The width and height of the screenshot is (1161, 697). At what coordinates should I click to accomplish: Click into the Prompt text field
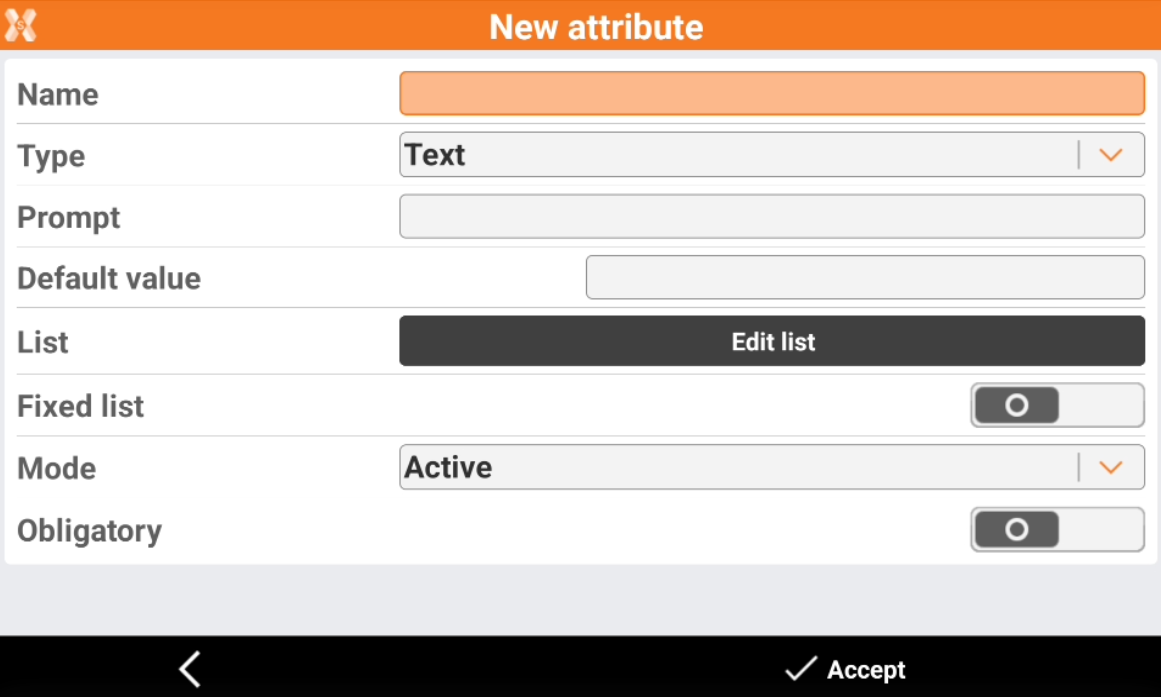tap(771, 216)
